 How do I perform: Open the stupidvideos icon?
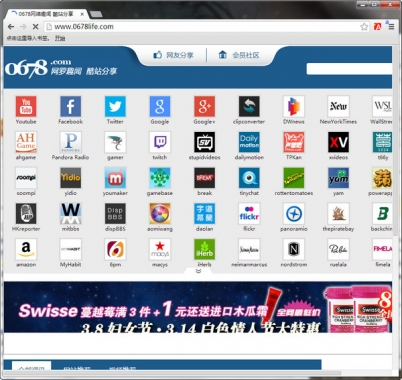click(204, 142)
